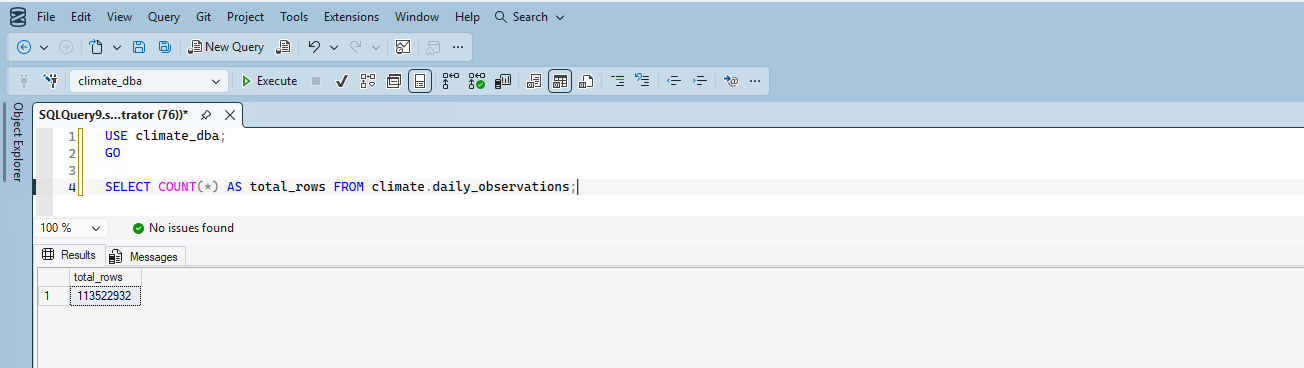
Task: Switch to Results to Grid output
Action: tap(560, 81)
